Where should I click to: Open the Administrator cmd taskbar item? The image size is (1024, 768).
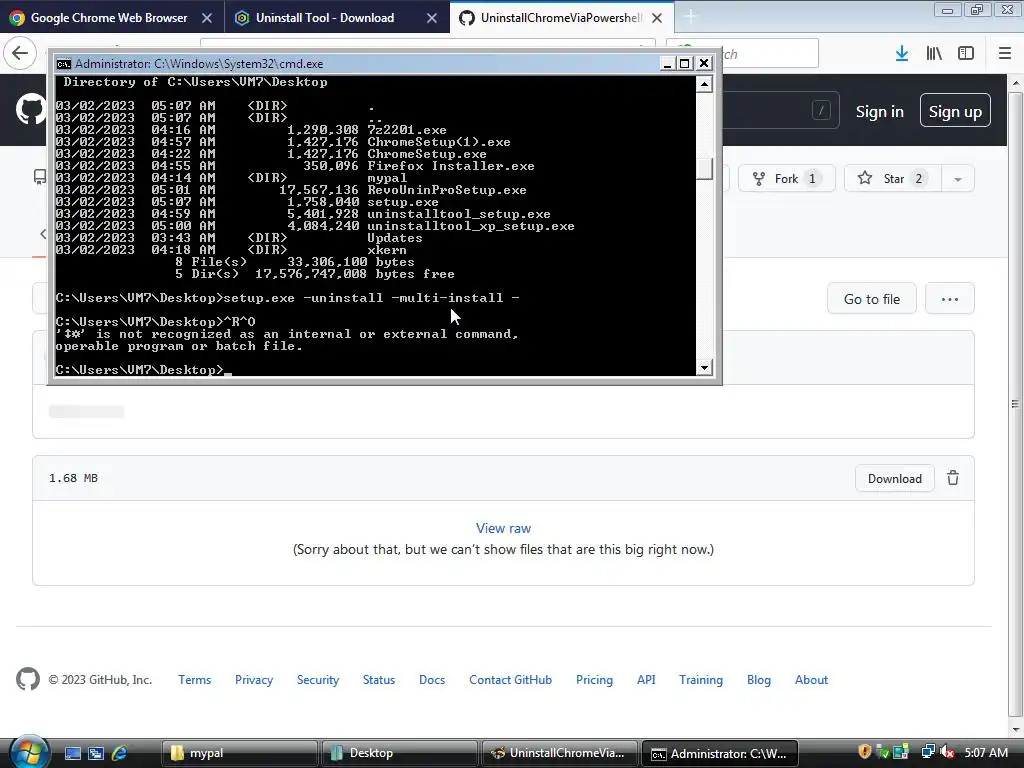point(719,753)
